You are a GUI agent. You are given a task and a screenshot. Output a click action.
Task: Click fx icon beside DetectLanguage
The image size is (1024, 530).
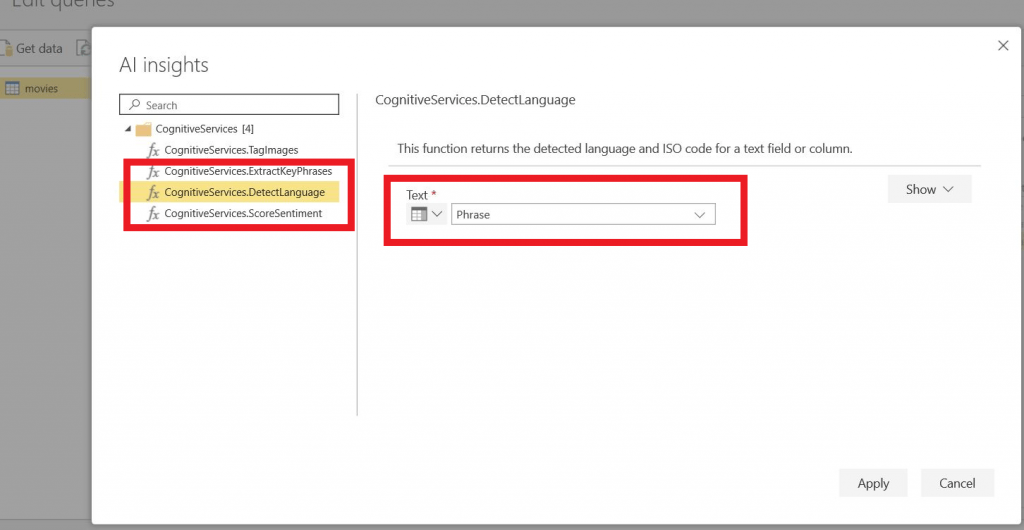153,193
